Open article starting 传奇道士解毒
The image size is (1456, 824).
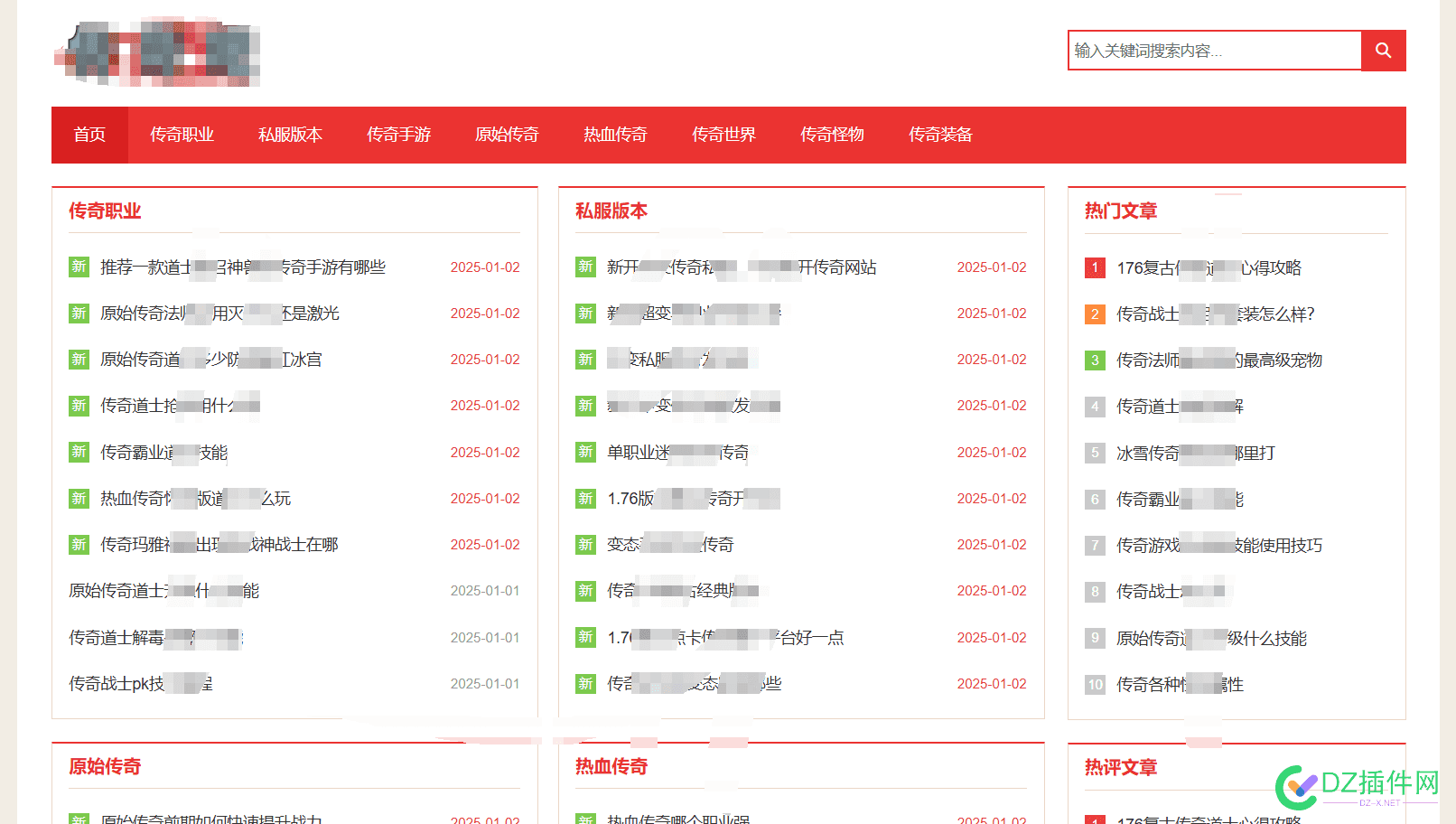tap(156, 638)
